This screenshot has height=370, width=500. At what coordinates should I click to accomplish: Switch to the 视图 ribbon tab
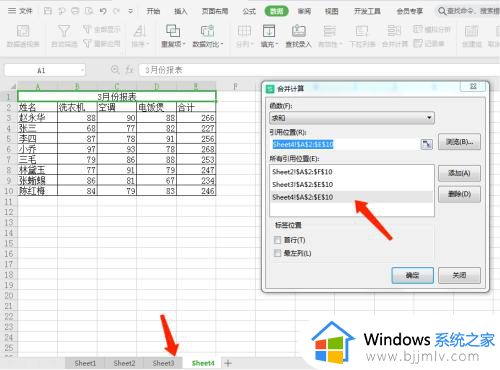(x=332, y=11)
